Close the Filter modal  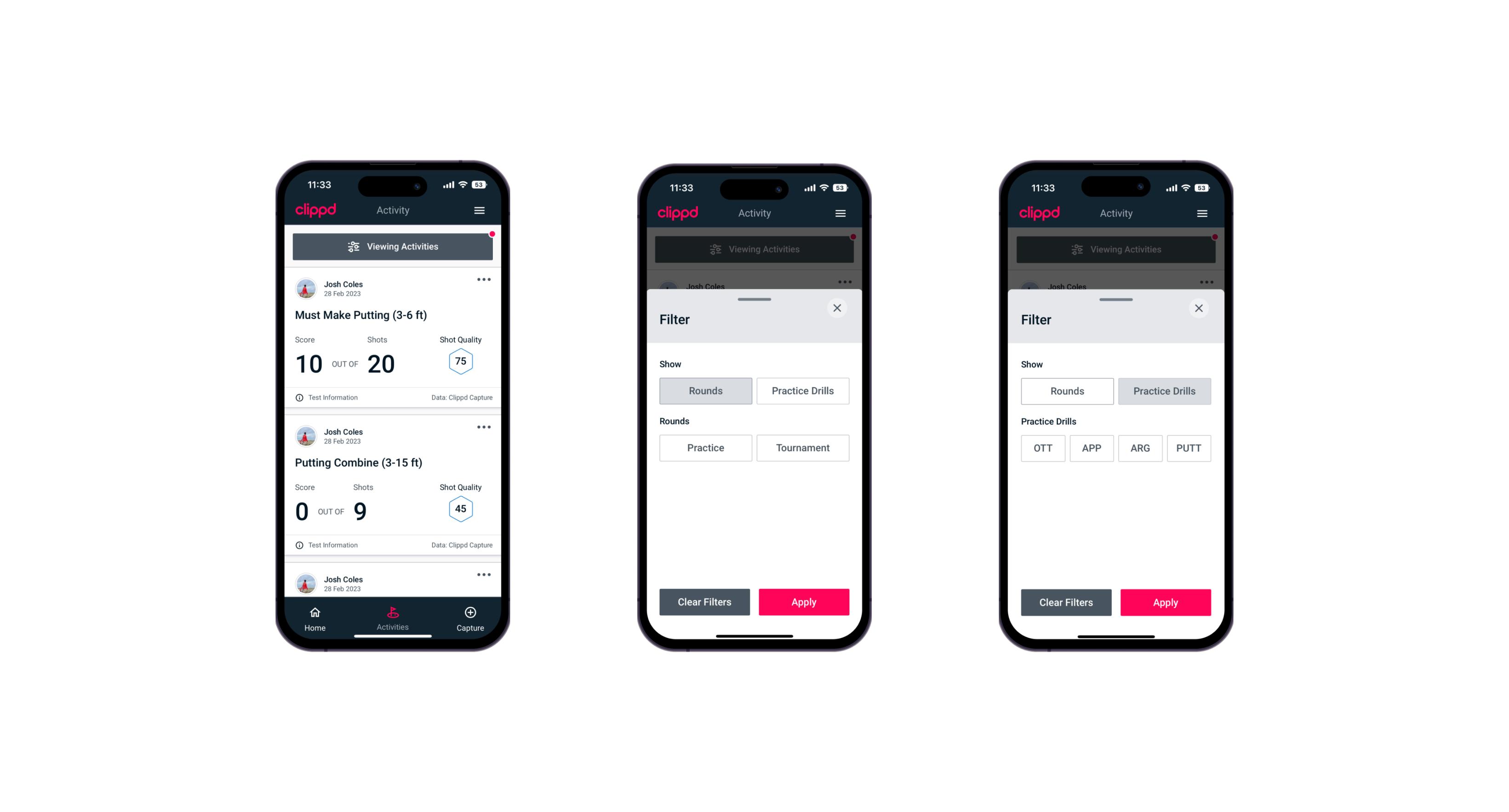point(838,308)
